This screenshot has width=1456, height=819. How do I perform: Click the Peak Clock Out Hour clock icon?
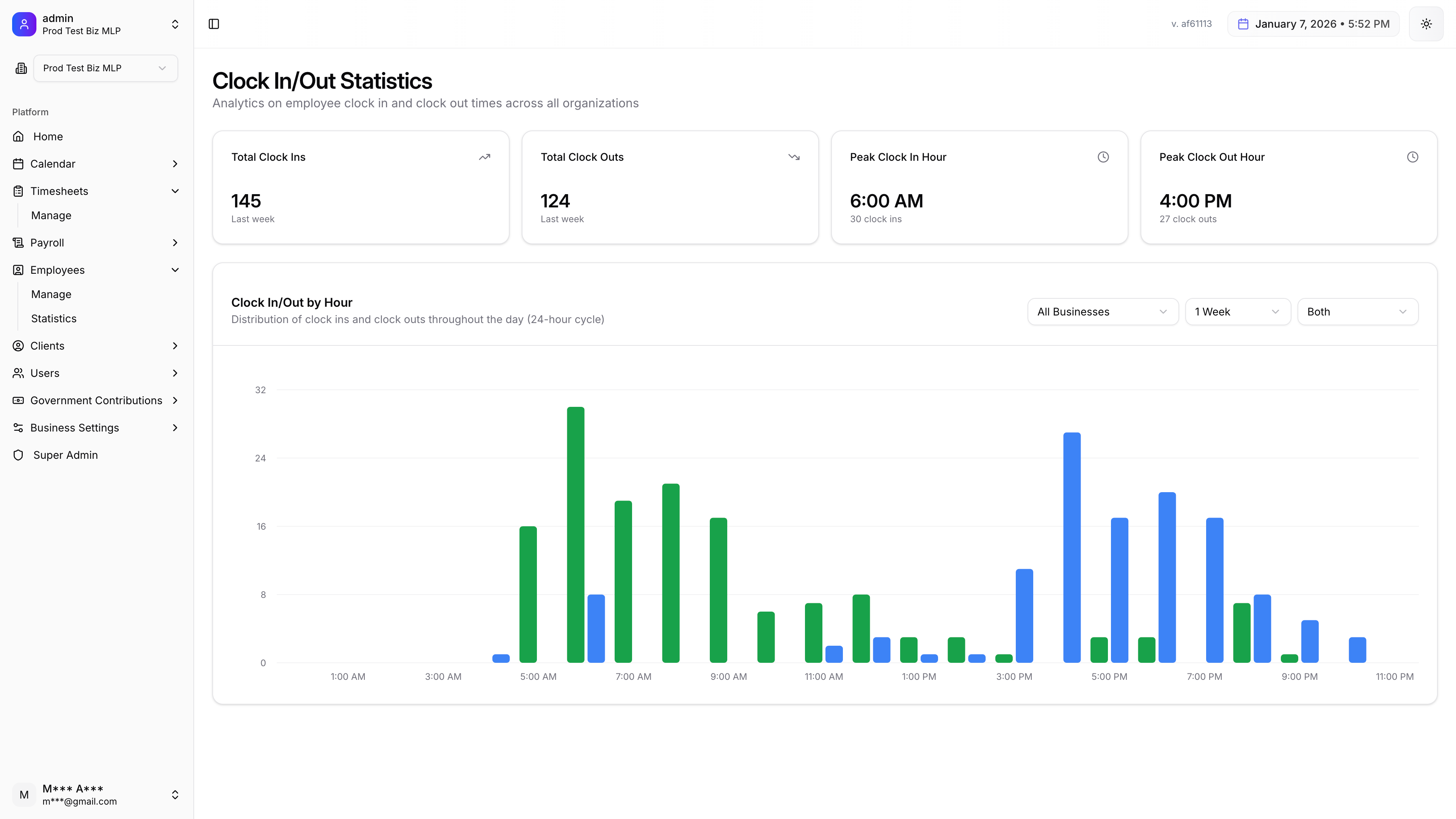(x=1412, y=157)
